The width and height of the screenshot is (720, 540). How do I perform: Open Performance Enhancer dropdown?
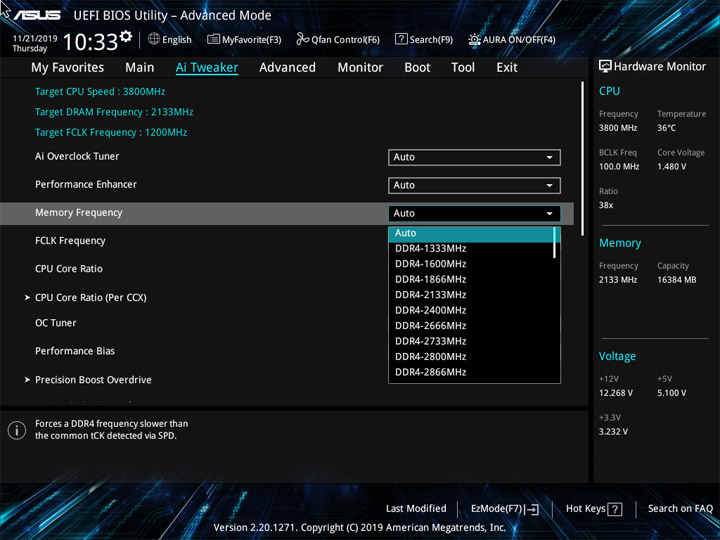coord(474,186)
